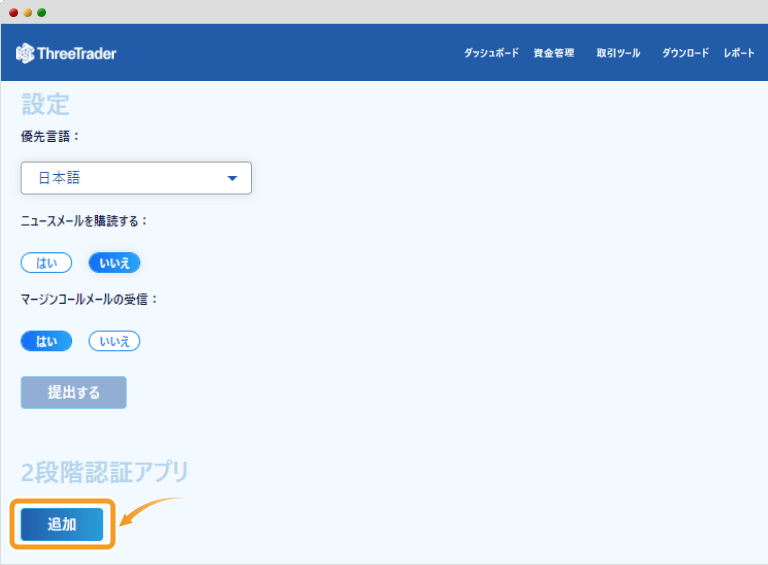This screenshot has height=565, width=768.
Task: Open the 取引ツール menu
Action: point(618,53)
